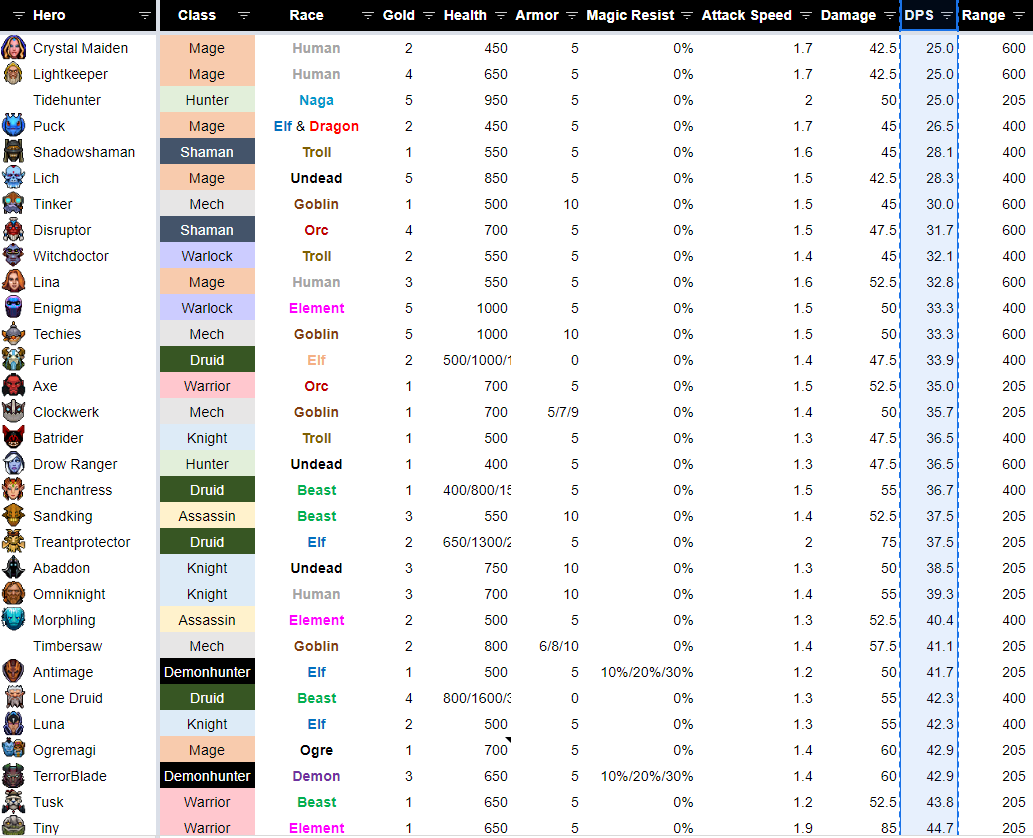This screenshot has height=838, width=1033.
Task: Click the filter icon left of Hero label
Action: coord(19,15)
